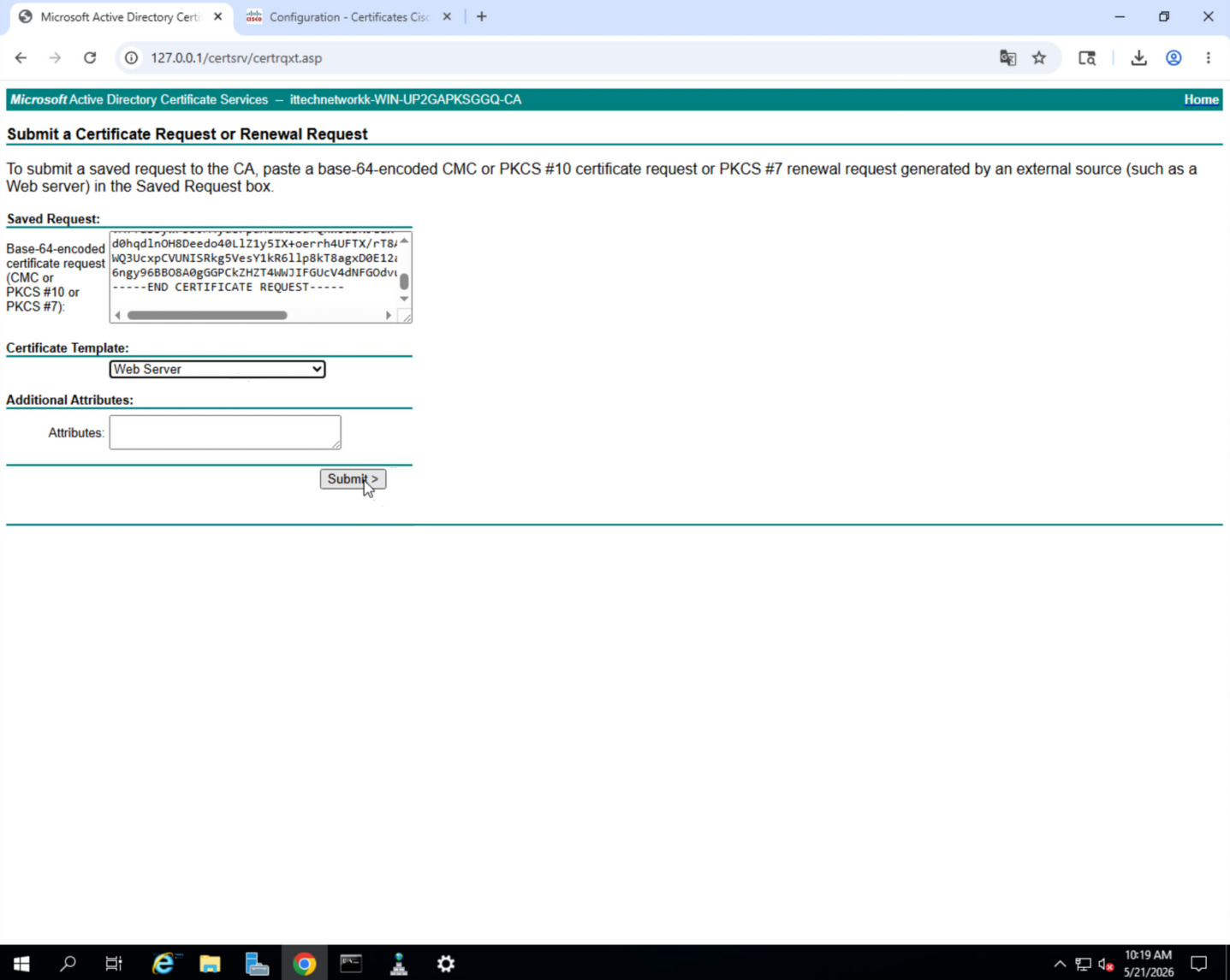Click the Saved Request scroll right arrow

tap(389, 315)
